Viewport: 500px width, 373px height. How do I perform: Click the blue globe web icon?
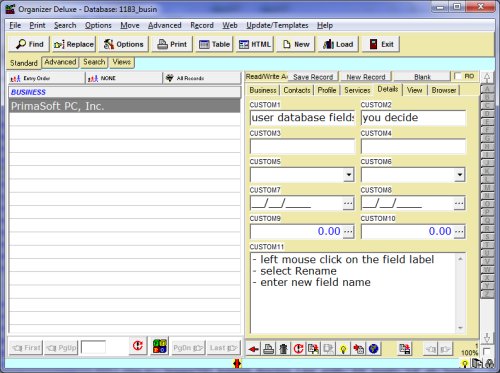pos(374,349)
